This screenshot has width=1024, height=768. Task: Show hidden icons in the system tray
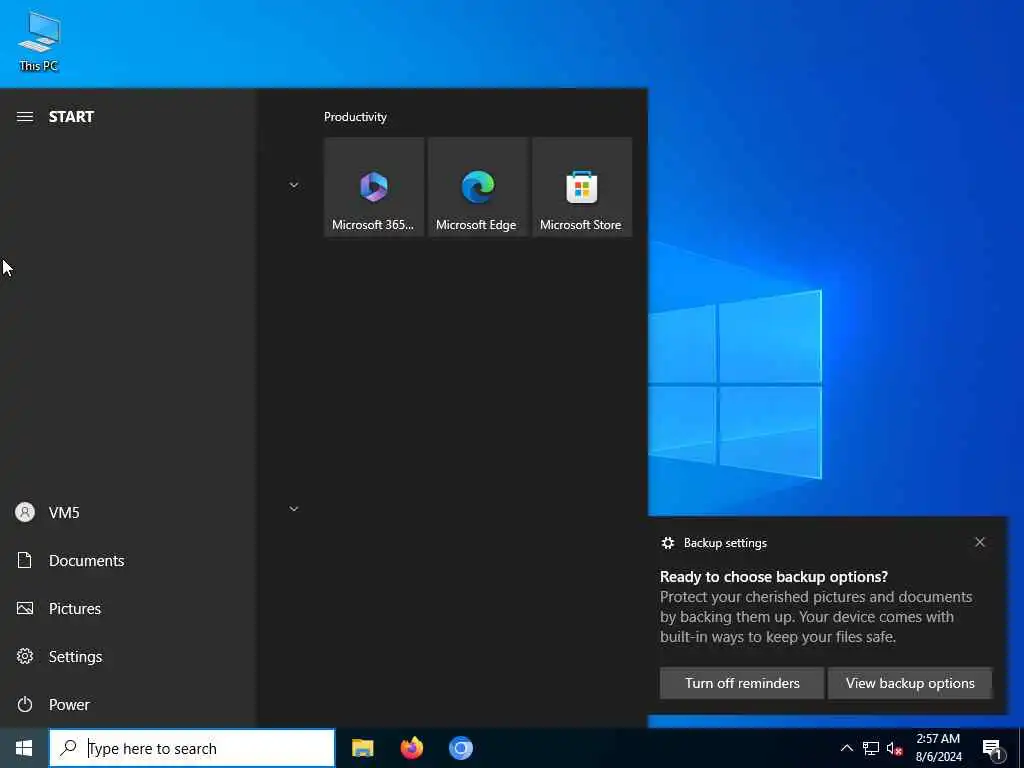(846, 748)
